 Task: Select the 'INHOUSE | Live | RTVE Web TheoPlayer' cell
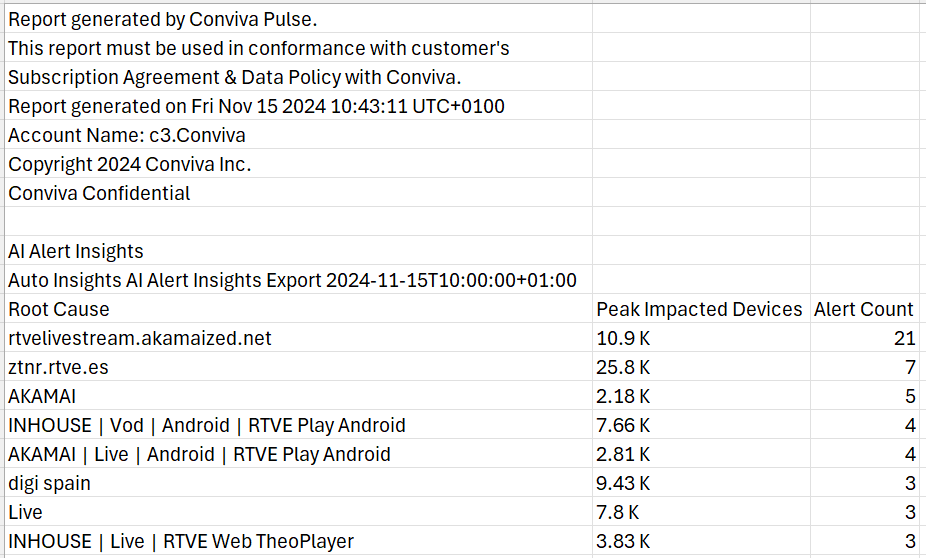pos(181,541)
